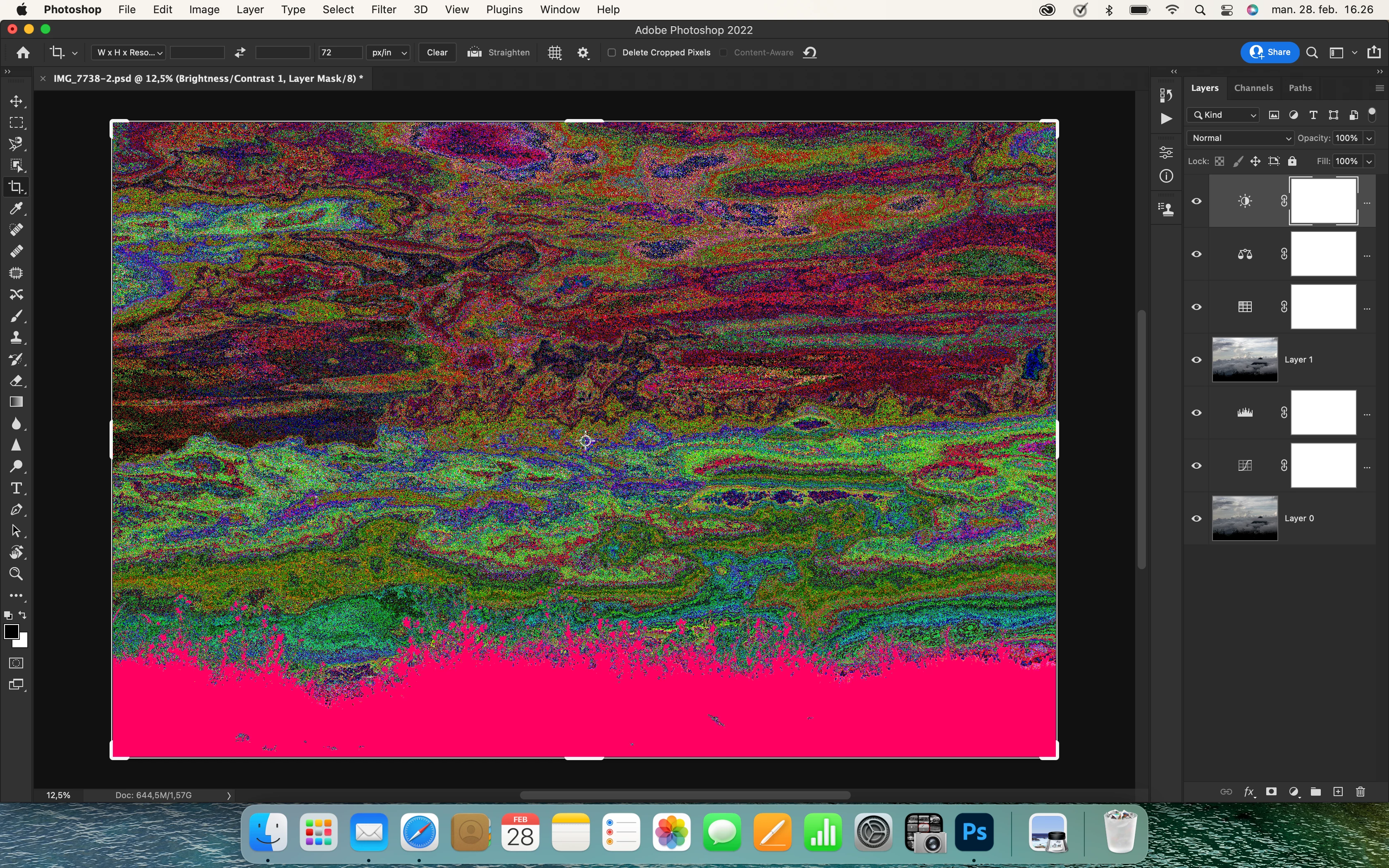The image size is (1389, 868).
Task: Select the Eyedropper tool
Action: [16, 208]
